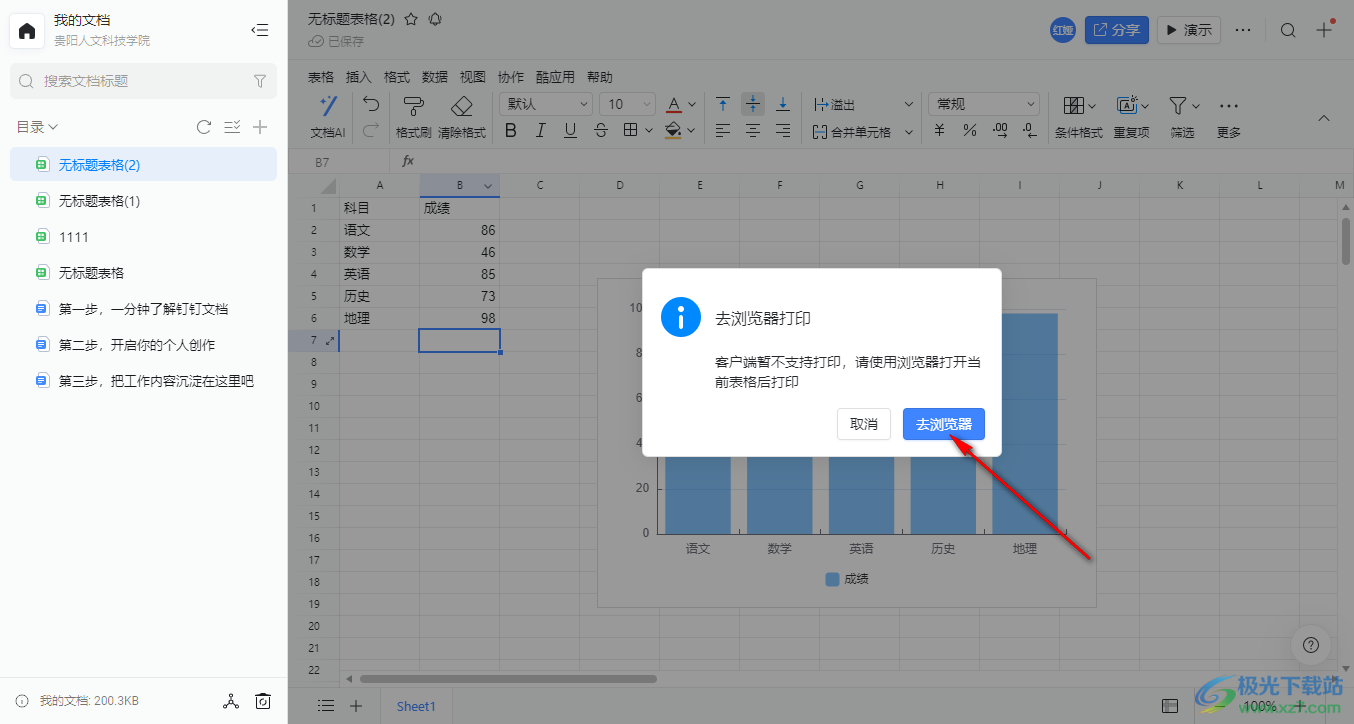Open the 酷应用 menu
This screenshot has height=724, width=1354.
(x=555, y=77)
